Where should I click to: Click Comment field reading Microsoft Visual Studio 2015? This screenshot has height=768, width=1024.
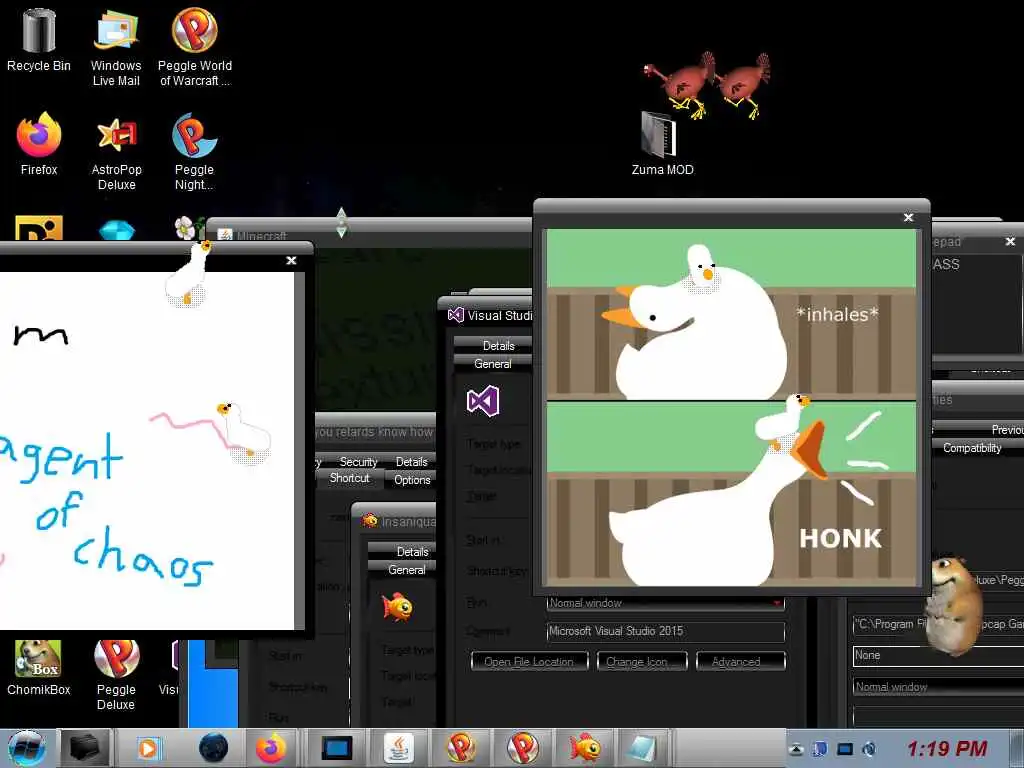coord(665,631)
